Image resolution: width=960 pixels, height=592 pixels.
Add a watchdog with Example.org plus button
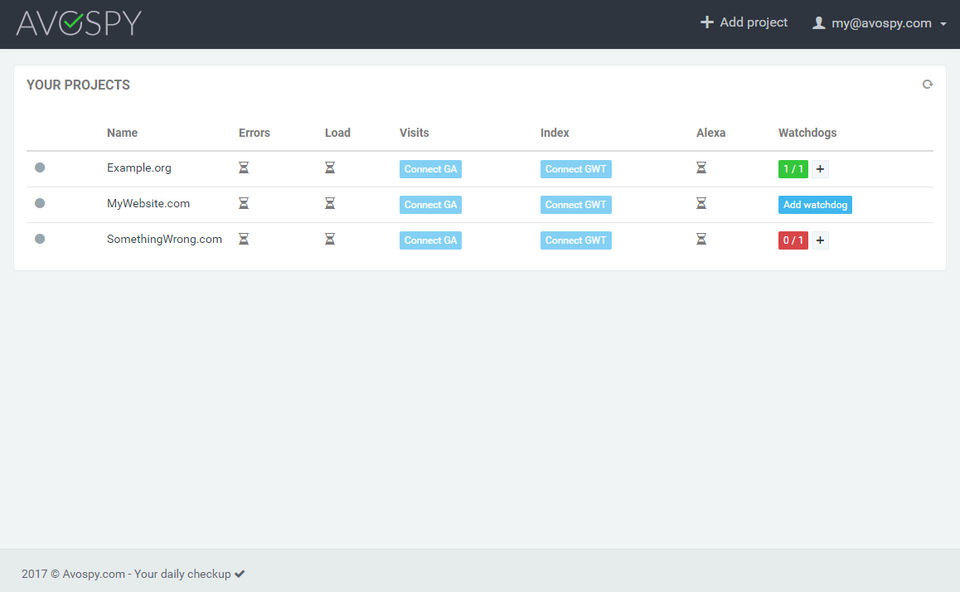pos(820,169)
